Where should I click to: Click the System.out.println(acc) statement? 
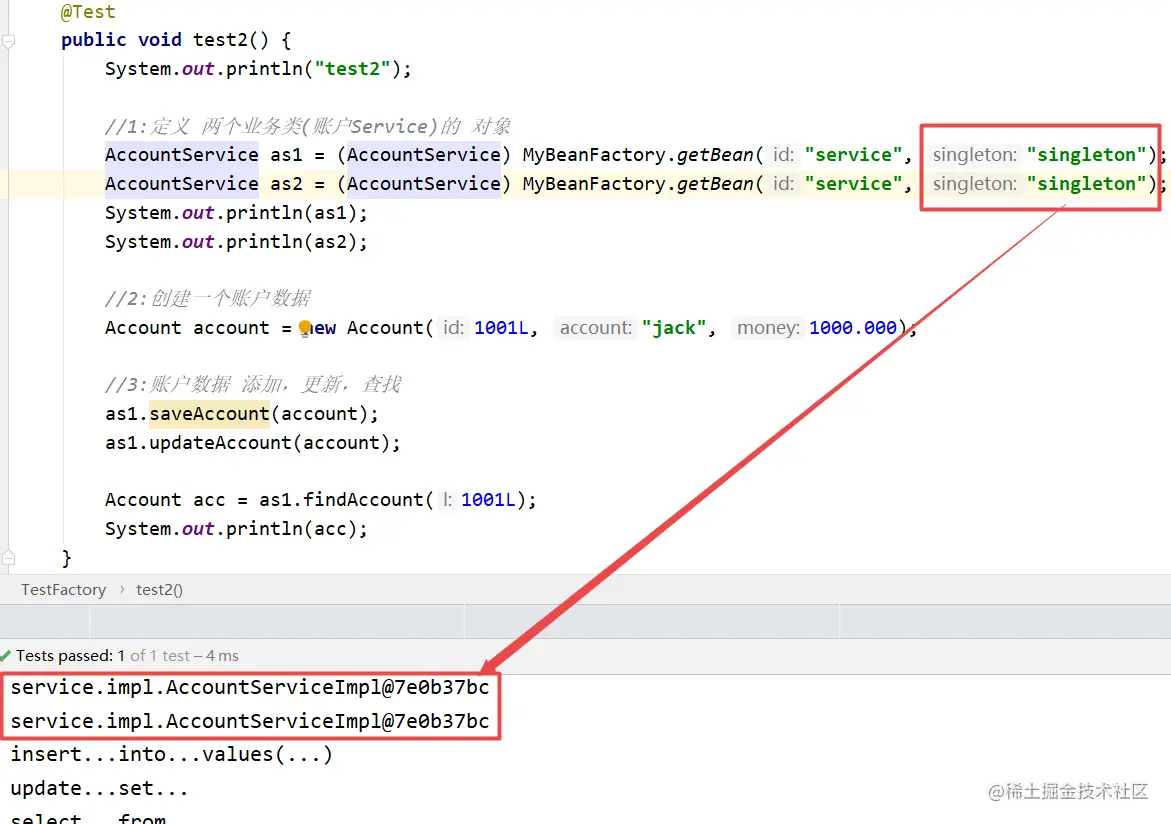click(x=236, y=529)
